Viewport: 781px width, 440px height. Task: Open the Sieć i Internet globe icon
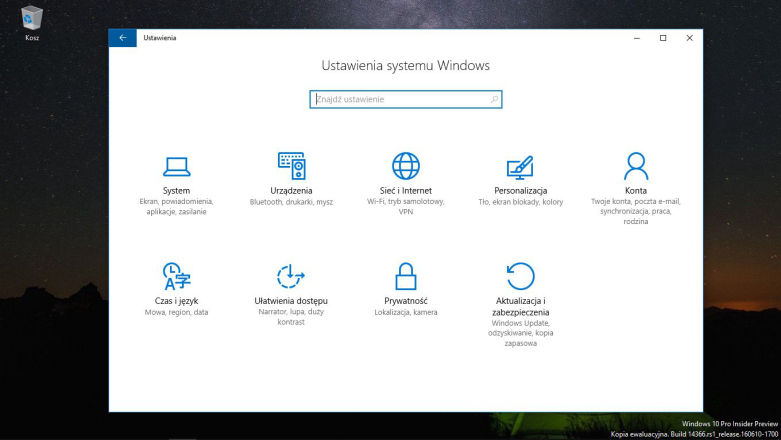pyautogui.click(x=405, y=166)
